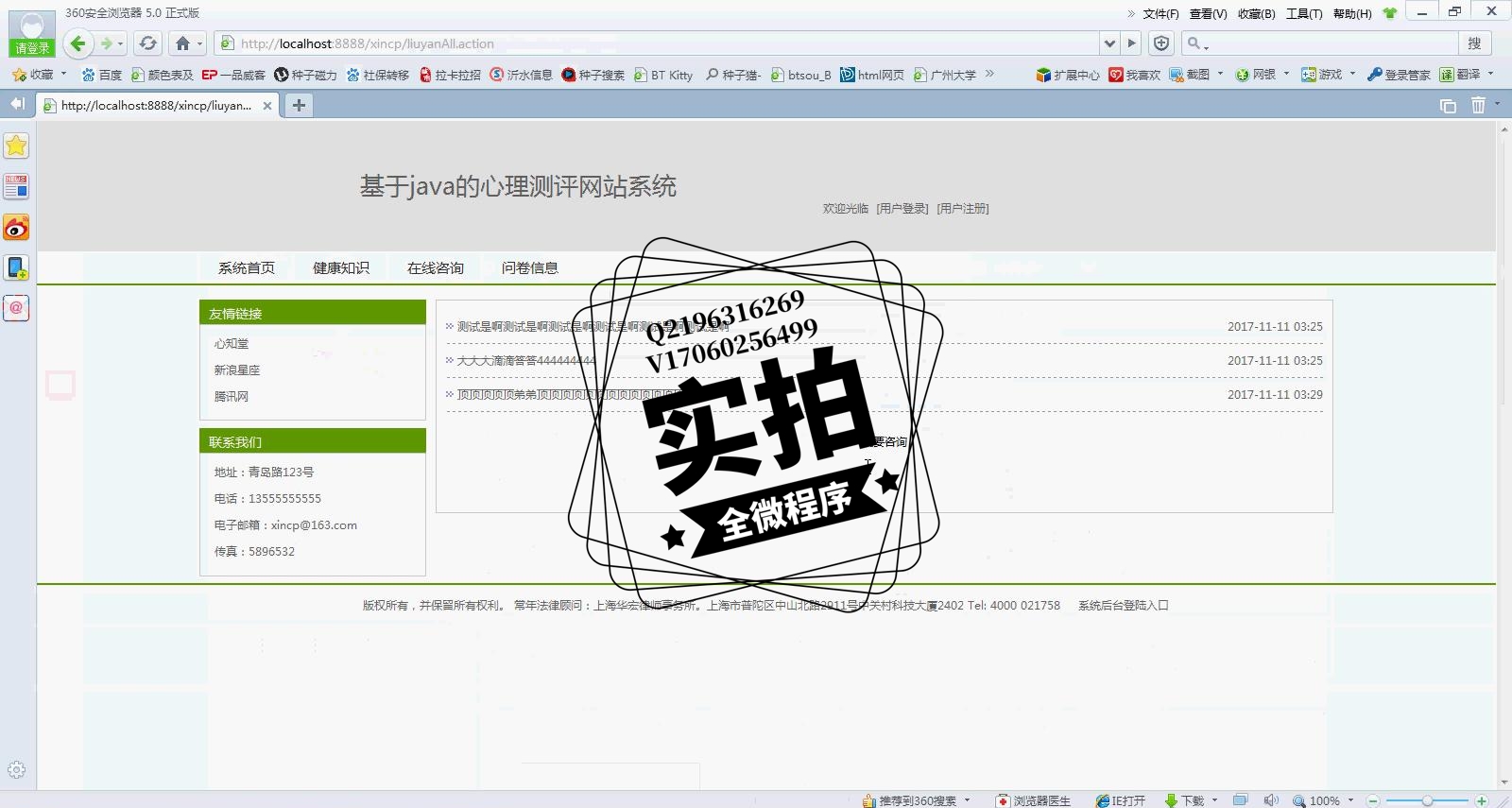1512x808 pixels.
Task: Open the 文件(F) menu
Action: pyautogui.click(x=1160, y=13)
